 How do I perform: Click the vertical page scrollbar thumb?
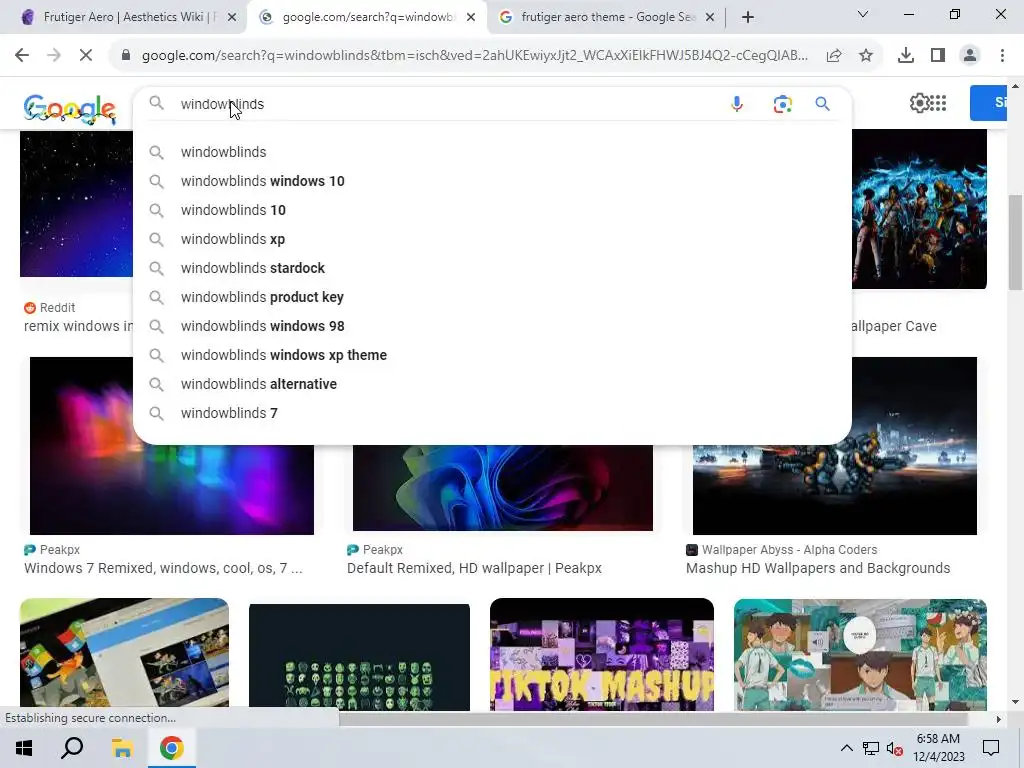coord(1016,242)
